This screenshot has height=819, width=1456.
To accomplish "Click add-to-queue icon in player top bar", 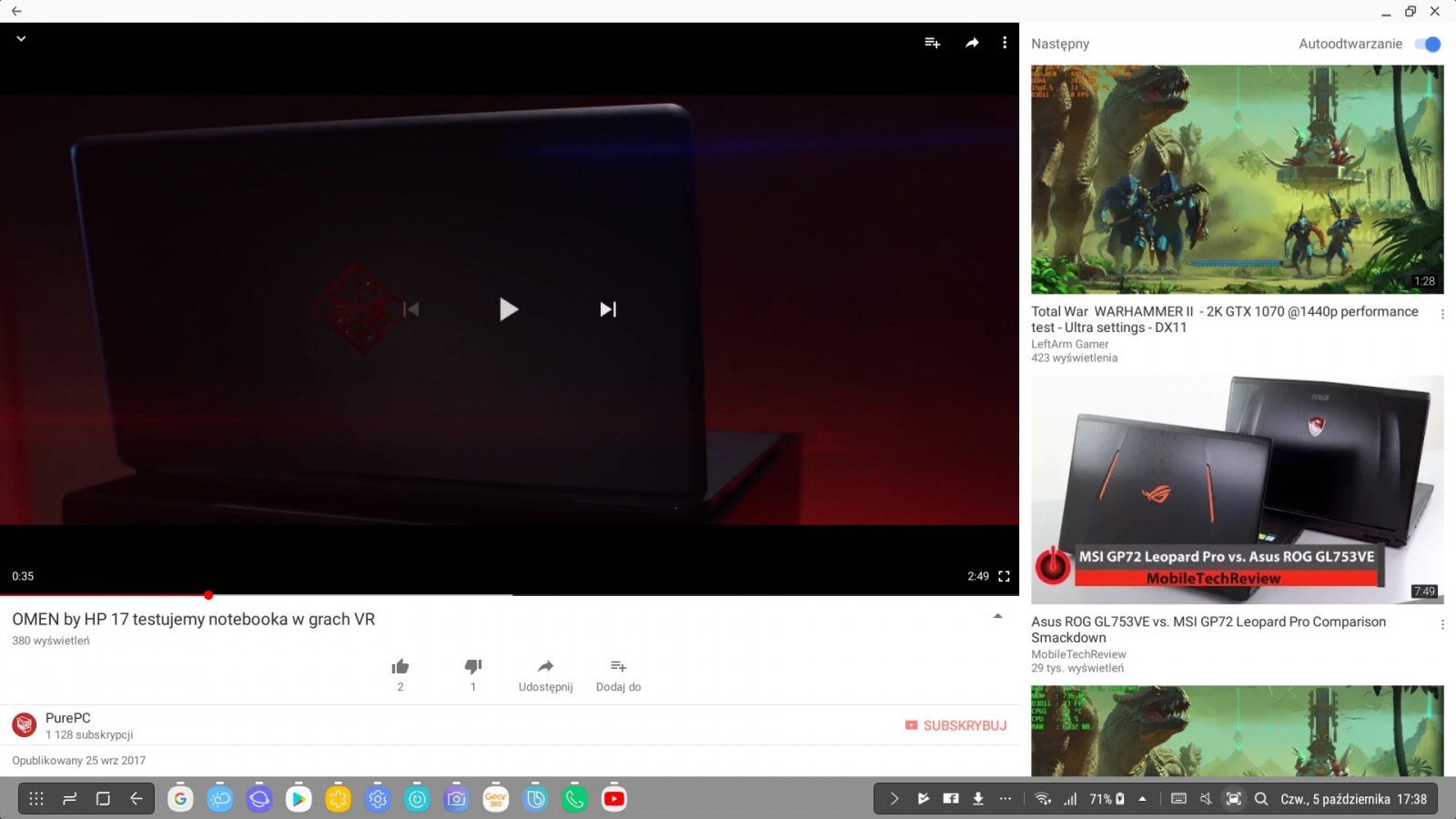I will click(x=932, y=43).
